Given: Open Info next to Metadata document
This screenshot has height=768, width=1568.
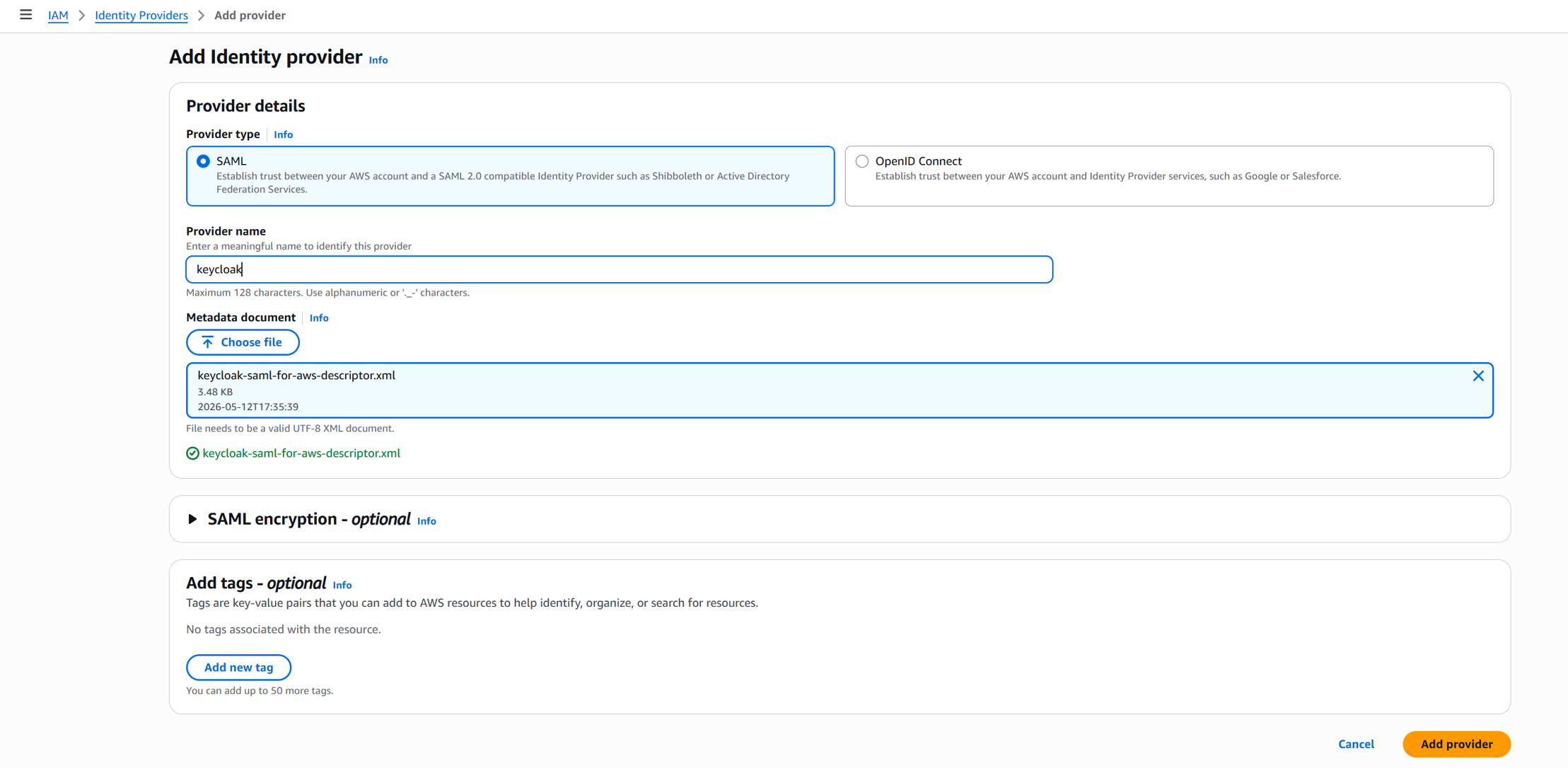Looking at the screenshot, I should point(319,318).
